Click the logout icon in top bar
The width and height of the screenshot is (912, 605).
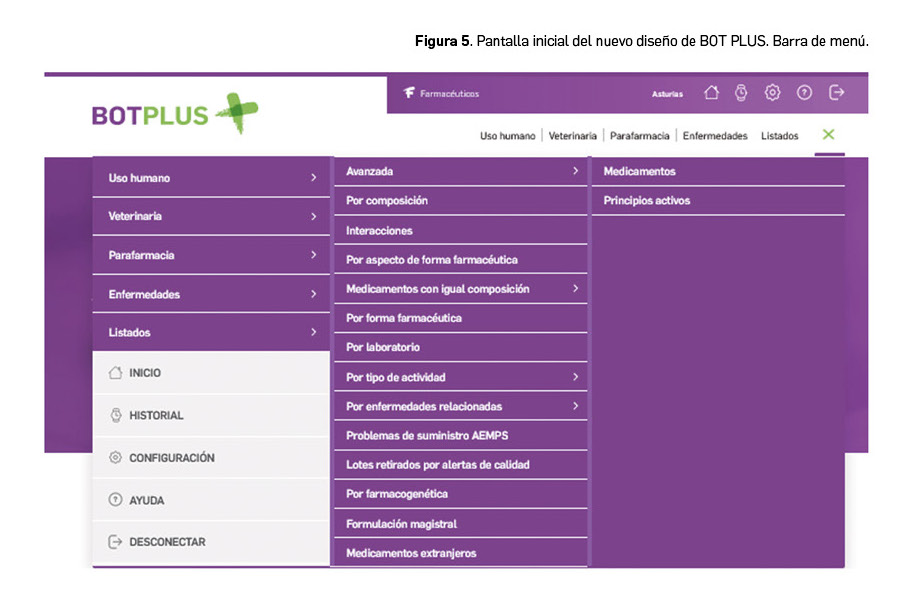pyautogui.click(x=837, y=93)
